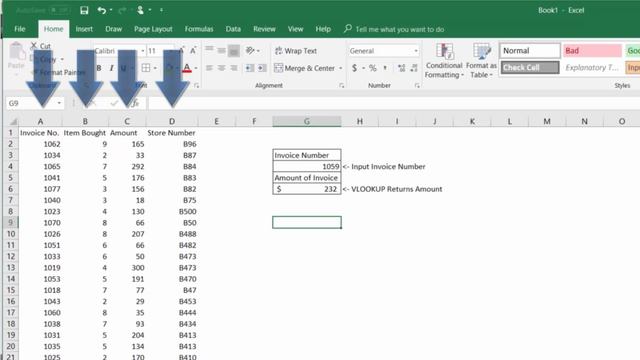The height and width of the screenshot is (360, 640).
Task: Align text left in the cell
Action: click(209, 68)
